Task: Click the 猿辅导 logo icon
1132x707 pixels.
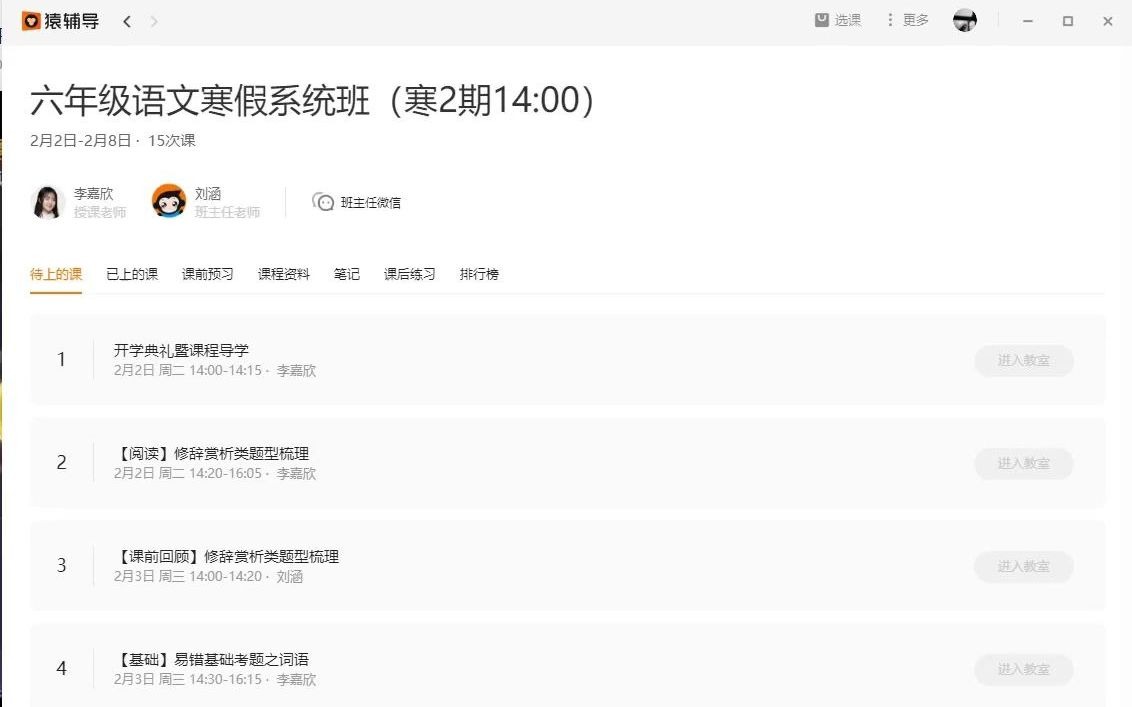Action: (29, 20)
